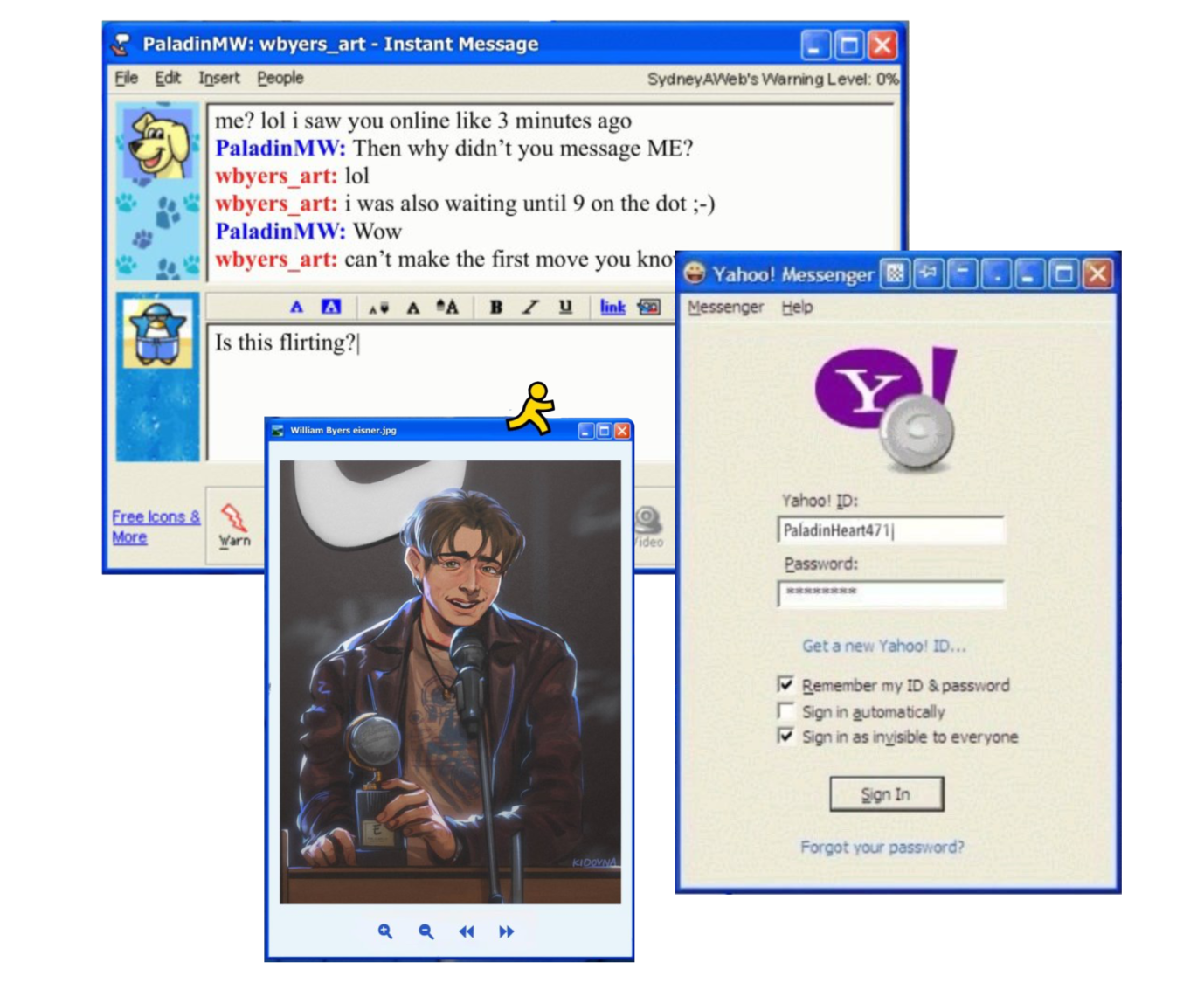Increase font size in AIM message toolbar
This screenshot has height=983, width=1204.
click(447, 307)
